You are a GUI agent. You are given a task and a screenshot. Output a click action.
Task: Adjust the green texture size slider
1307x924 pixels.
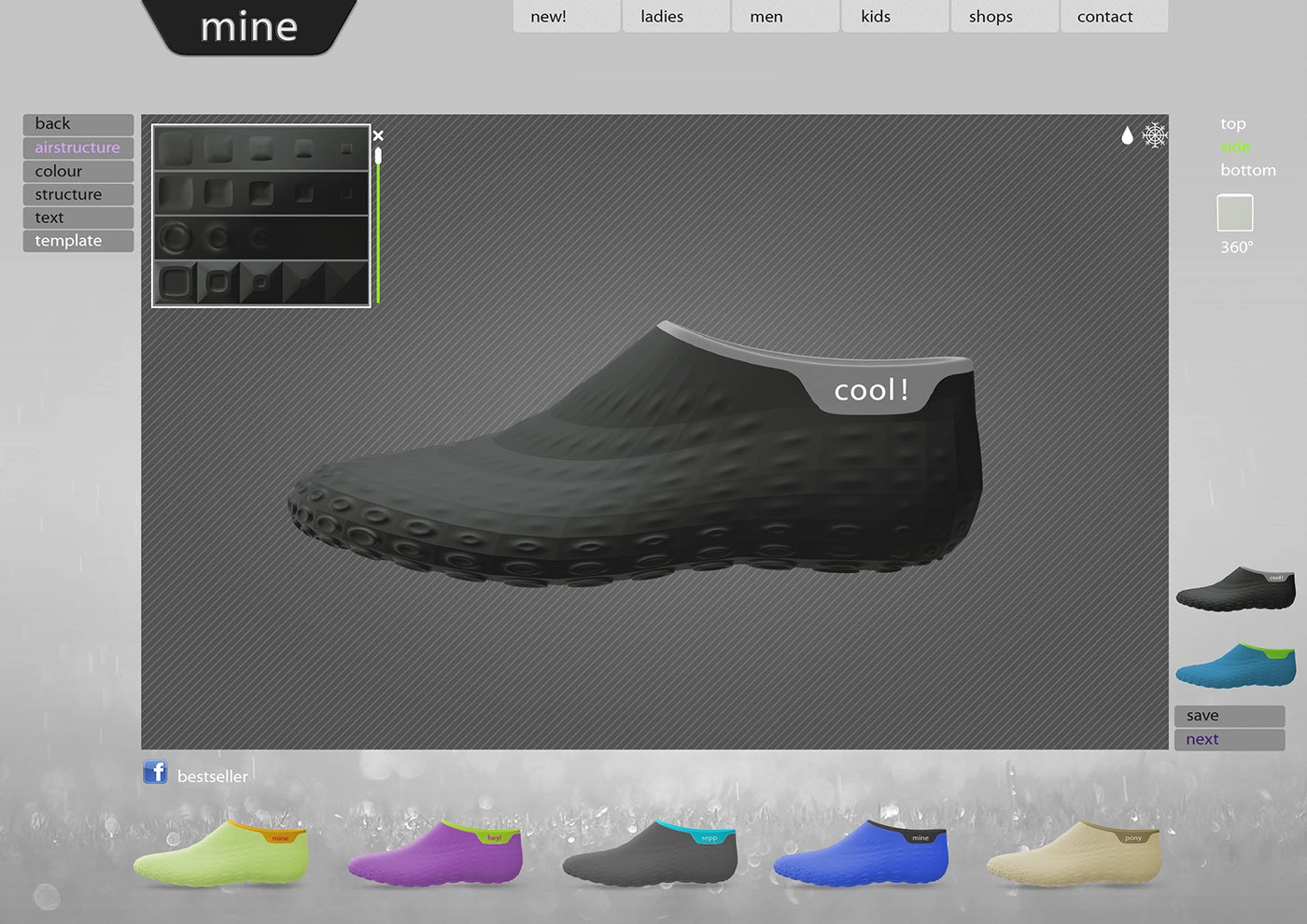(378, 156)
